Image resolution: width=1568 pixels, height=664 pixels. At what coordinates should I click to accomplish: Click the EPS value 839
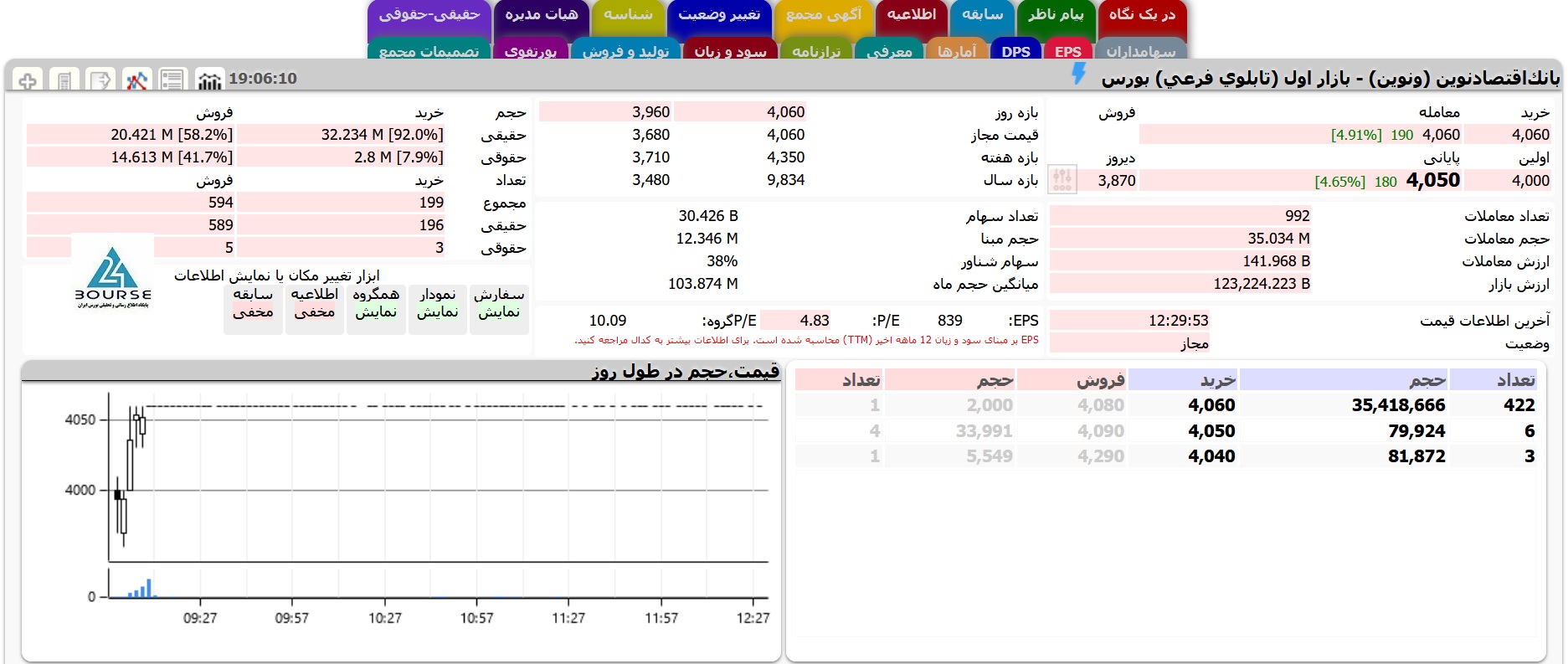(x=950, y=321)
